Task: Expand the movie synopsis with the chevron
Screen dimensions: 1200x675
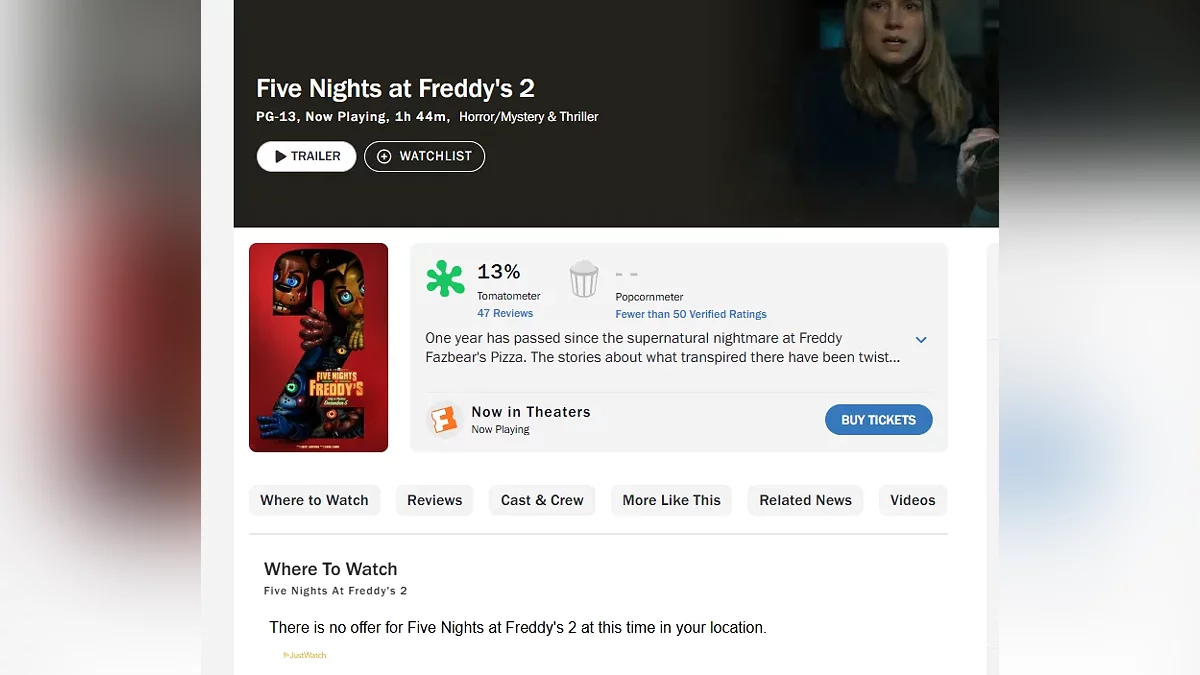Action: click(921, 340)
